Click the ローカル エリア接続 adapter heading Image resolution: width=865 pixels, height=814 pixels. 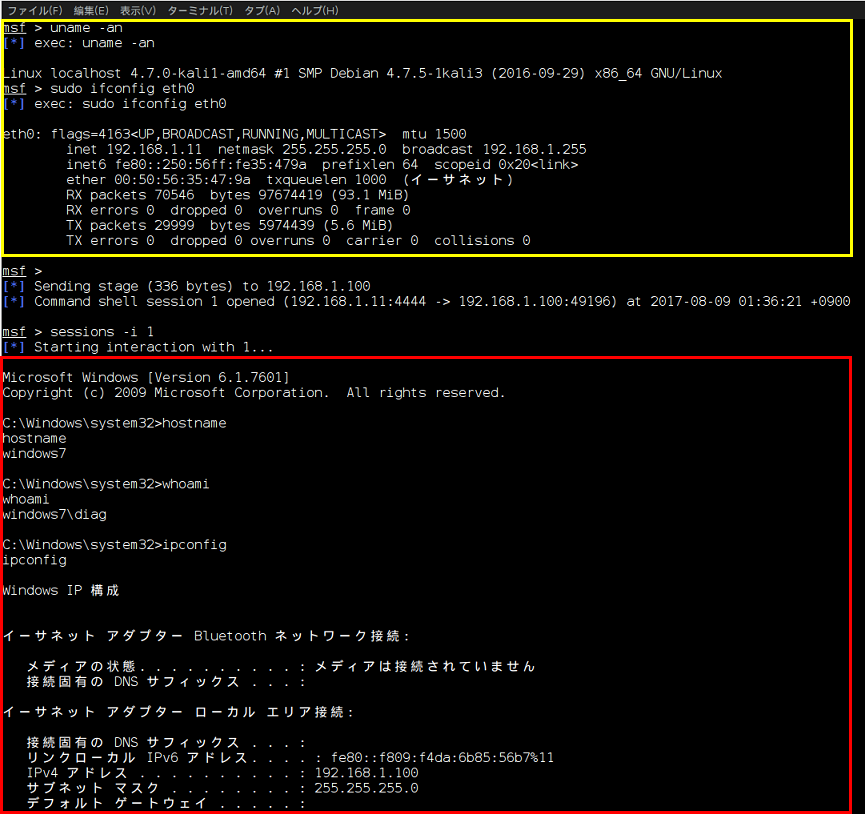click(178, 712)
